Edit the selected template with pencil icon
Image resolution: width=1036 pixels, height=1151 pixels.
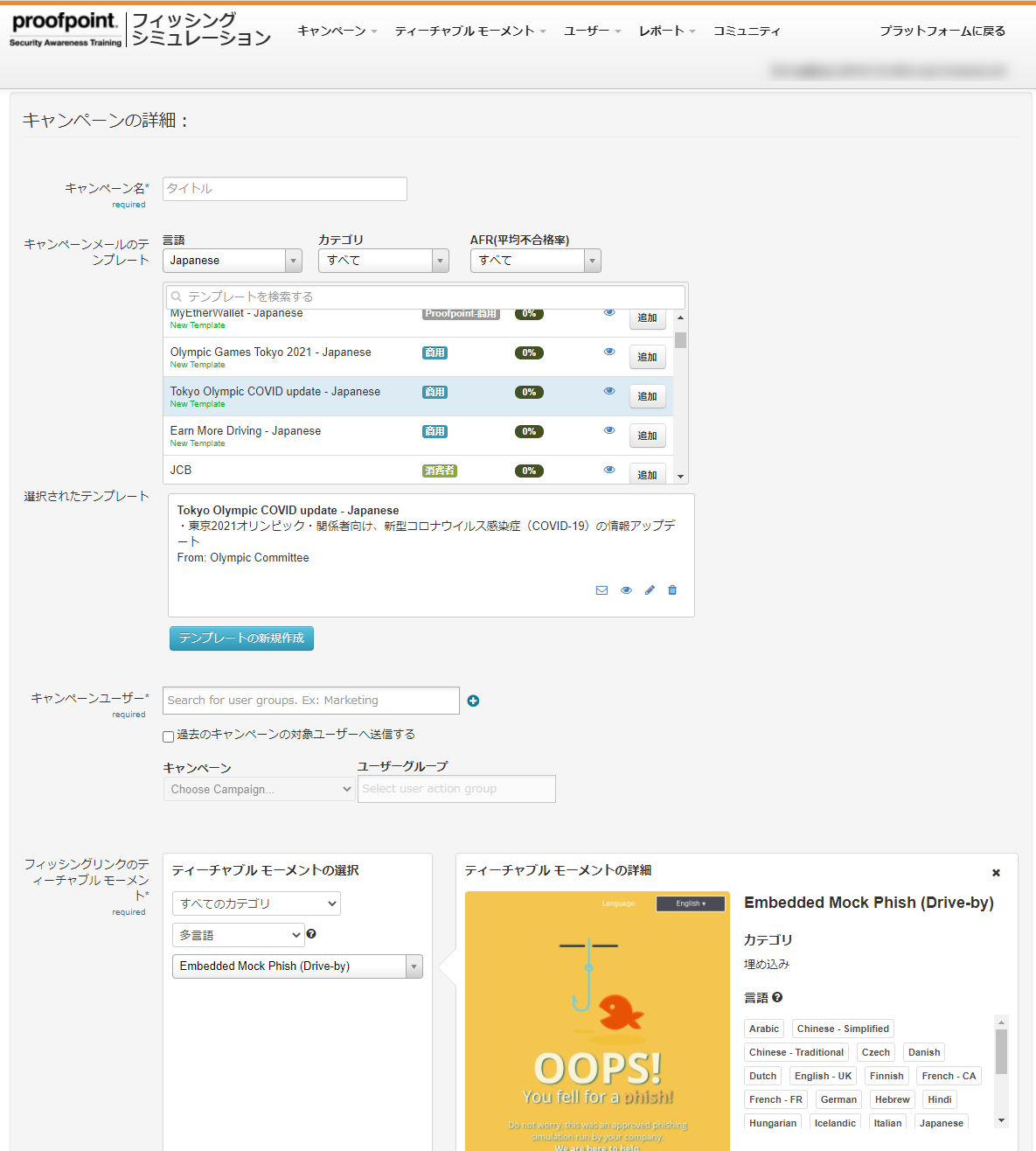650,590
